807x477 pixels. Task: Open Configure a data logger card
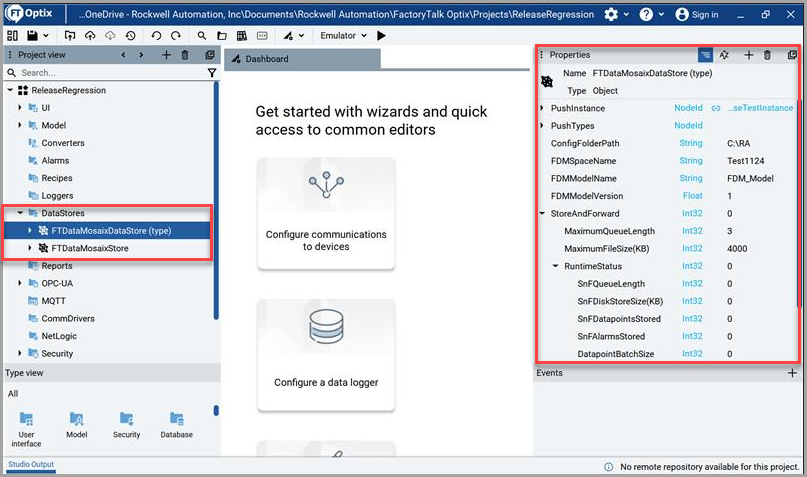tap(326, 355)
